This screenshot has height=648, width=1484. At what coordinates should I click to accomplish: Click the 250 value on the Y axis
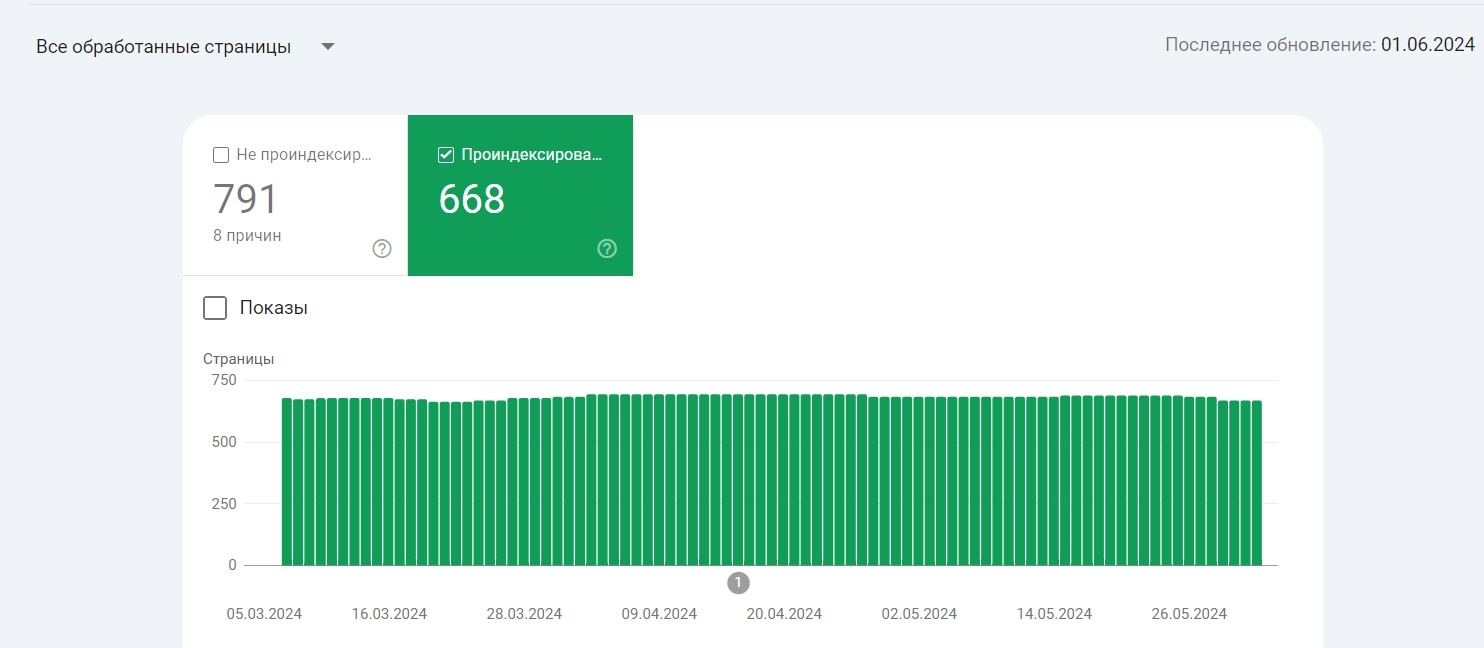click(x=224, y=504)
